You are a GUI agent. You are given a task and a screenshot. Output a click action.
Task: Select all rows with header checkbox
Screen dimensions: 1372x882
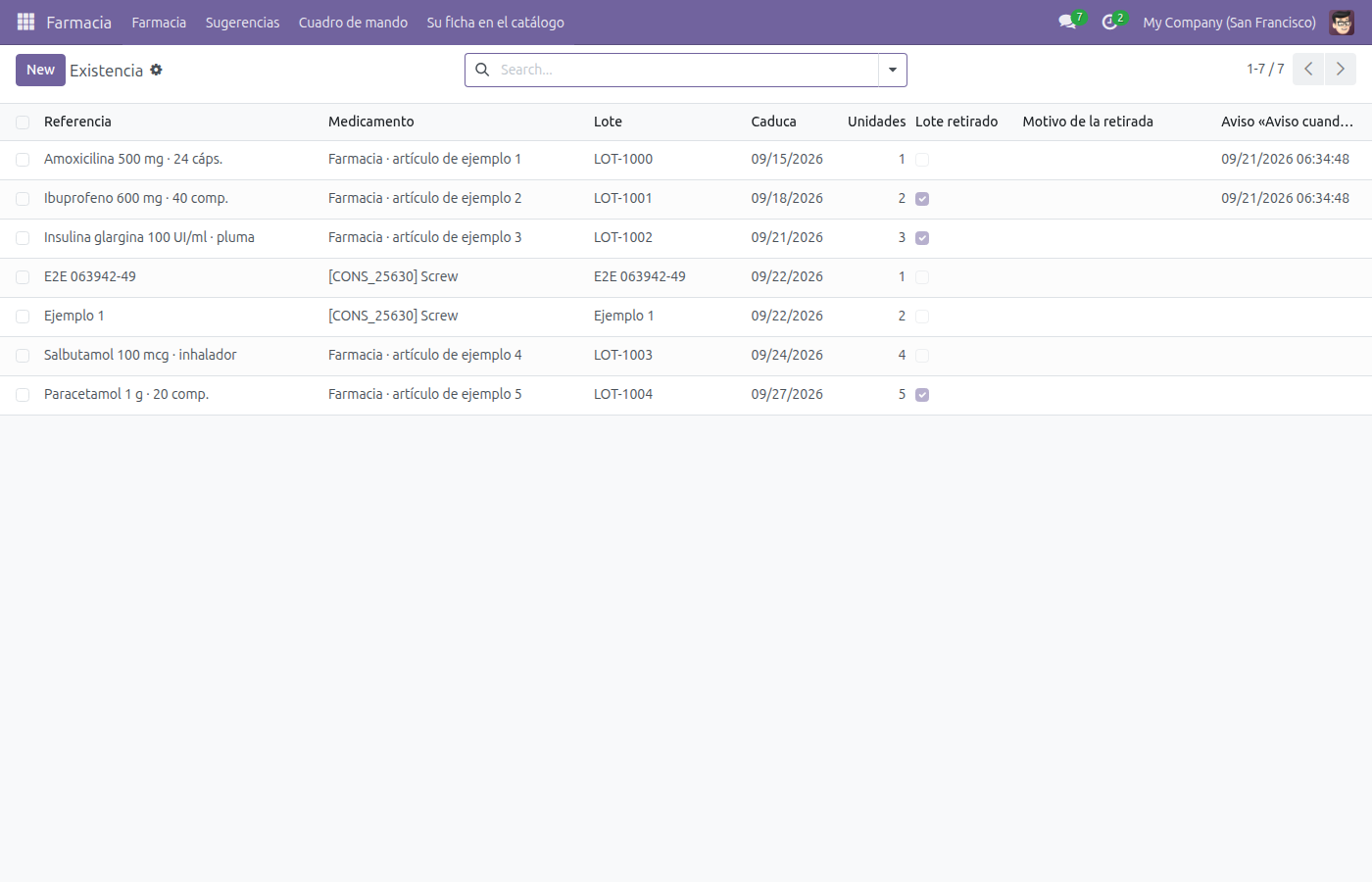(23, 122)
